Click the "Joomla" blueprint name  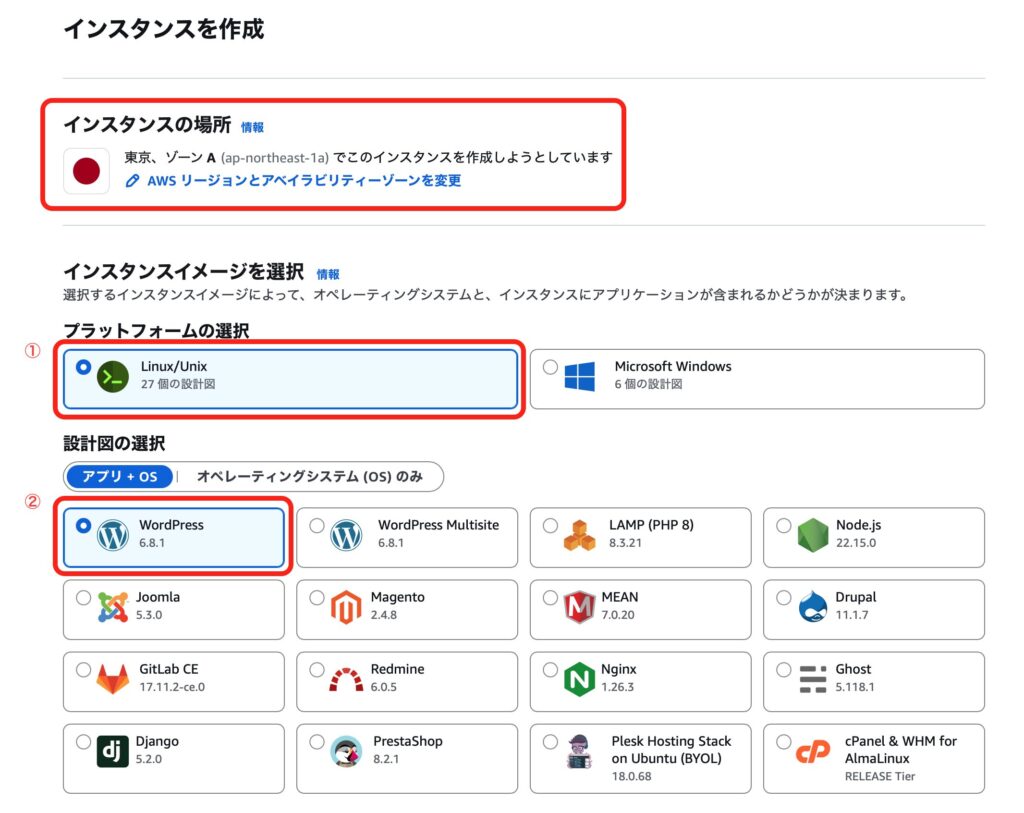[x=157, y=597]
